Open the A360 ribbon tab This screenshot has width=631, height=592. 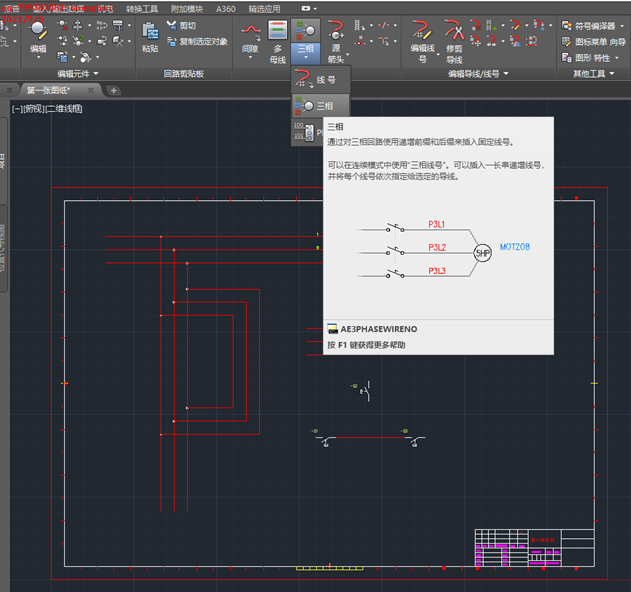pos(226,8)
